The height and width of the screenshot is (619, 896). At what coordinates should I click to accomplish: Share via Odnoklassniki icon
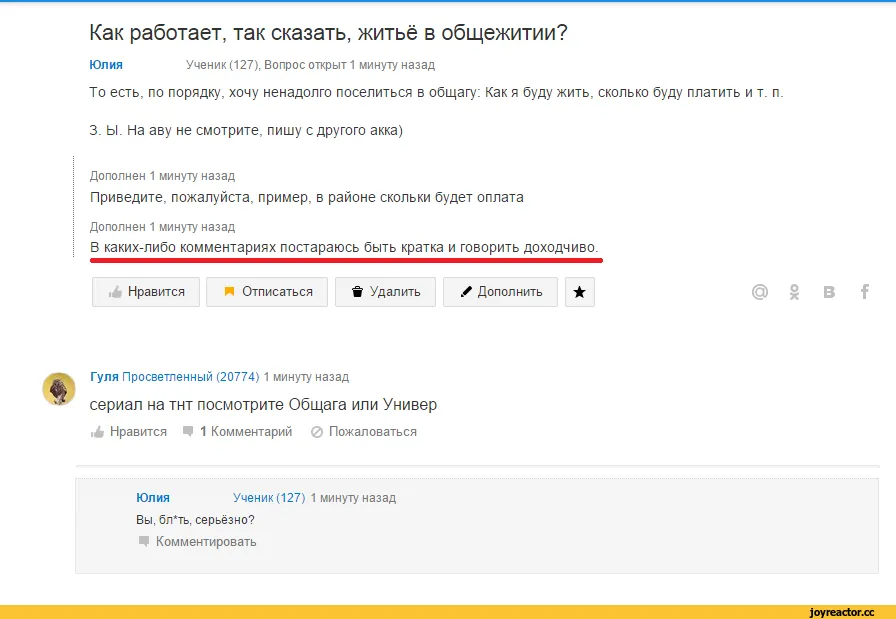pos(794,292)
